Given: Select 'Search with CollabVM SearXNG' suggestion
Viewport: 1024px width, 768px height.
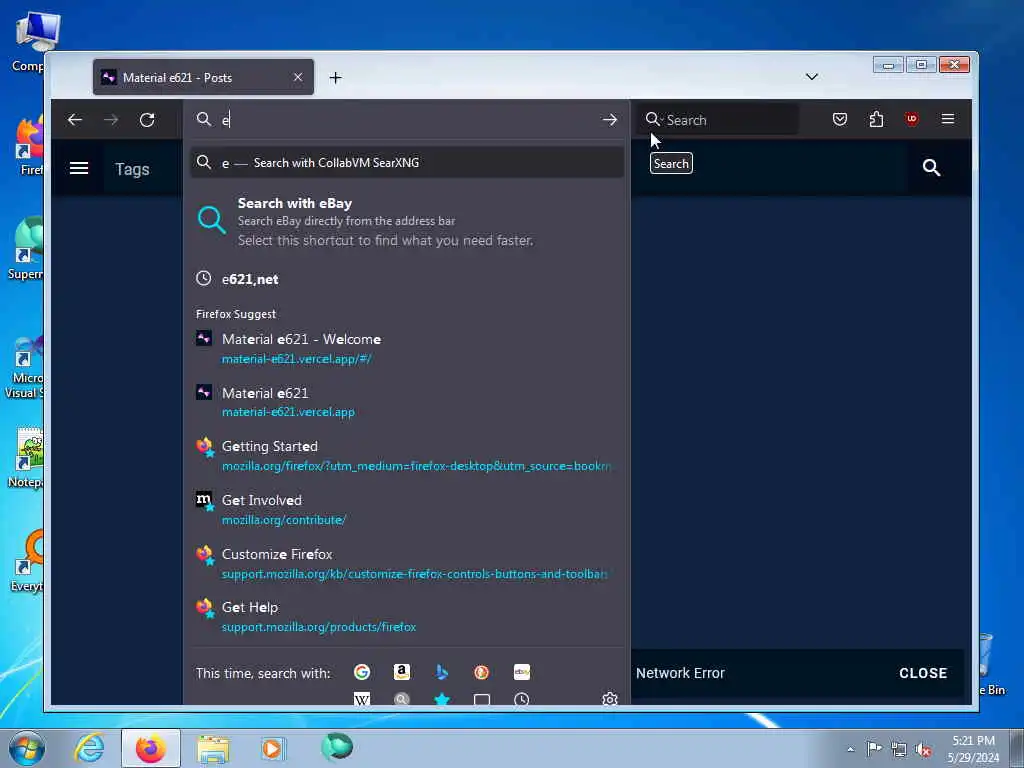Looking at the screenshot, I should pos(407,163).
